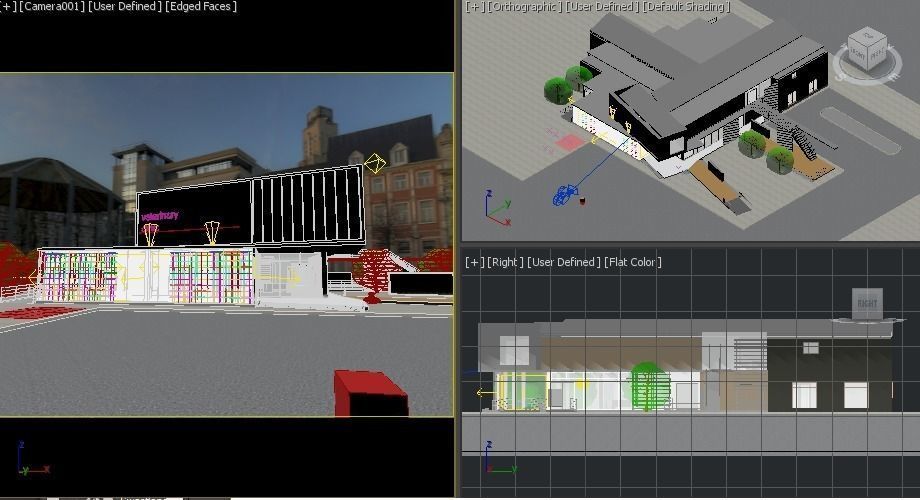Open Edged Faces shading menu in camera viewport

[x=201, y=6]
